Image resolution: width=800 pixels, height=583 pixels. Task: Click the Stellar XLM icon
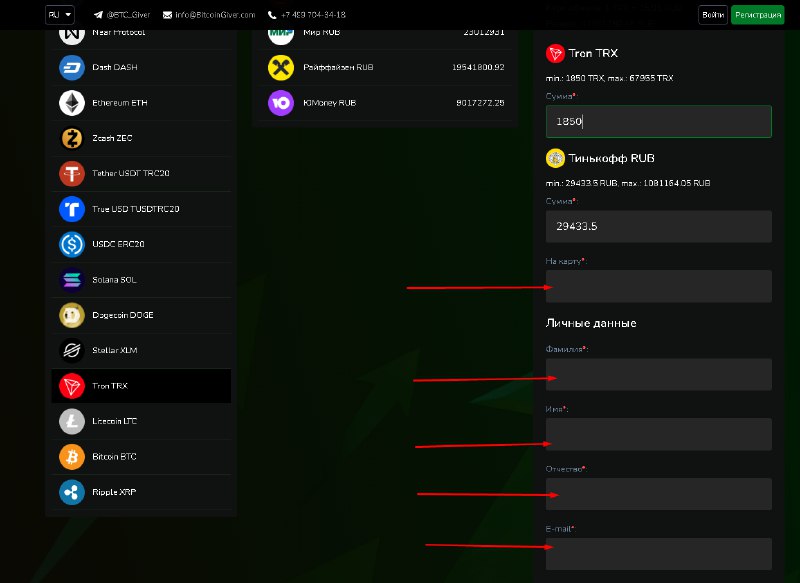(x=72, y=350)
